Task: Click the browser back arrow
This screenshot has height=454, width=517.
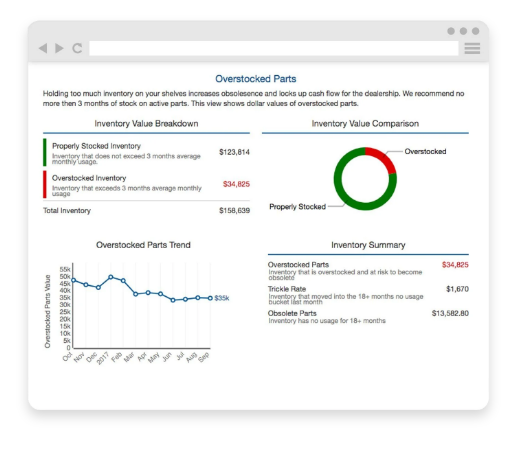Action: [43, 48]
